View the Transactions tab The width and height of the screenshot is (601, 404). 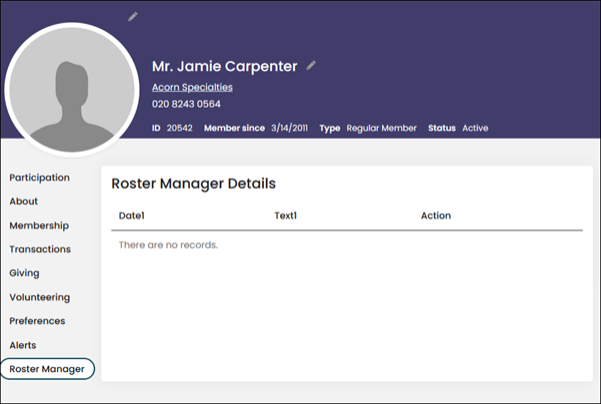[40, 249]
